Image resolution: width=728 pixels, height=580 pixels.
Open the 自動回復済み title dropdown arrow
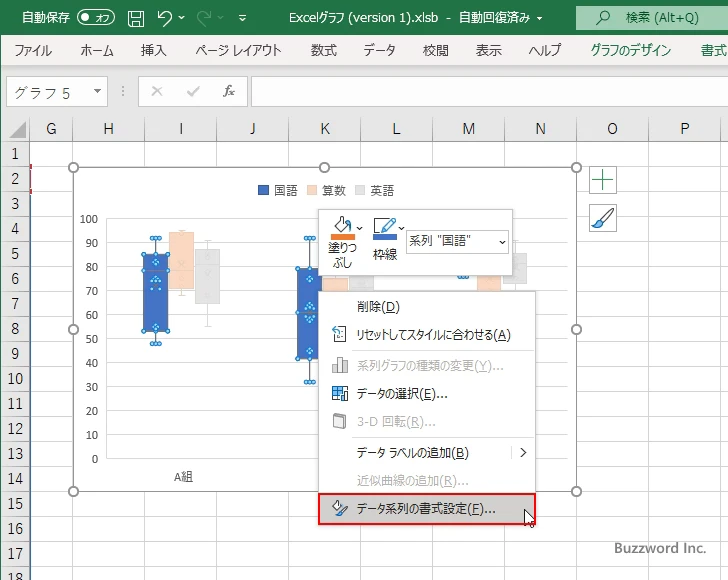click(540, 18)
